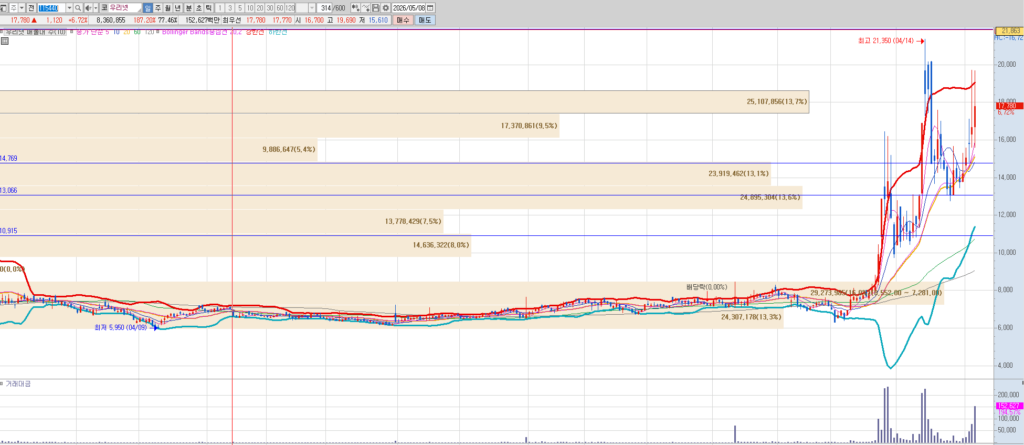Click the line style chart icon

pyautogui.click(x=366, y=8)
